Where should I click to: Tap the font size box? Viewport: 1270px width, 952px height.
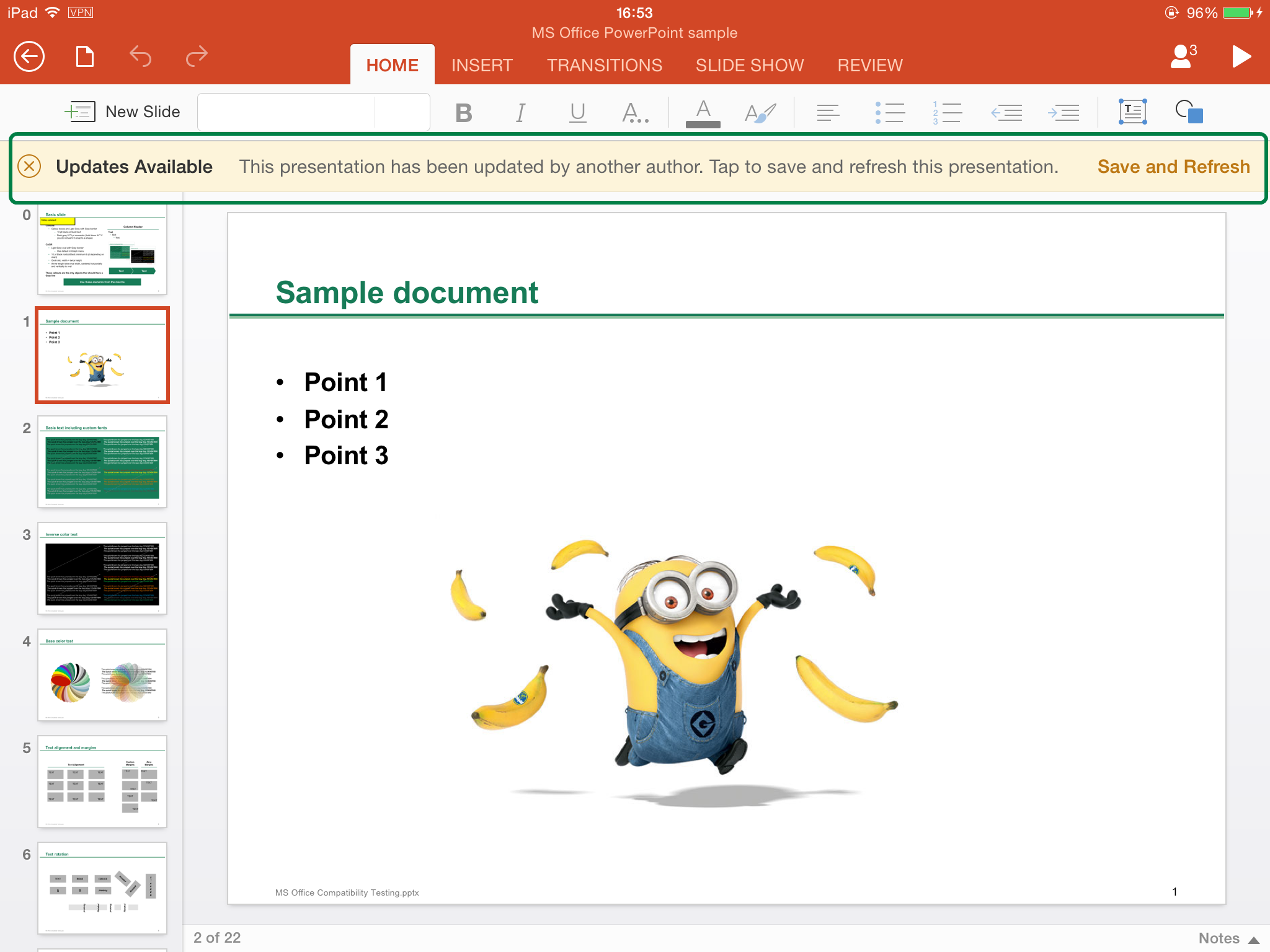point(402,112)
